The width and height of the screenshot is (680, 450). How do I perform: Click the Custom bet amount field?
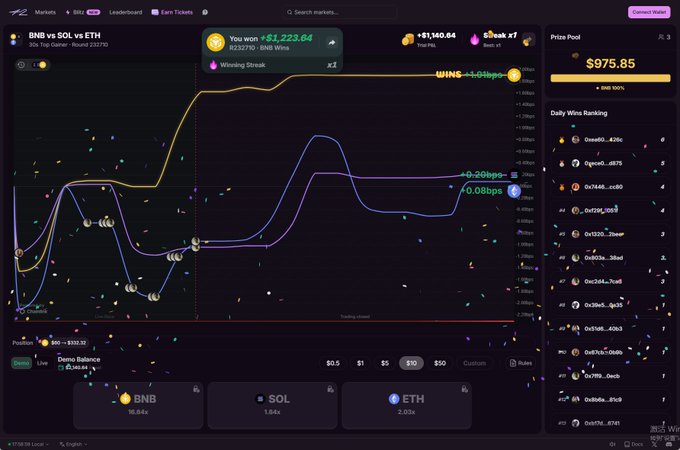pos(474,363)
